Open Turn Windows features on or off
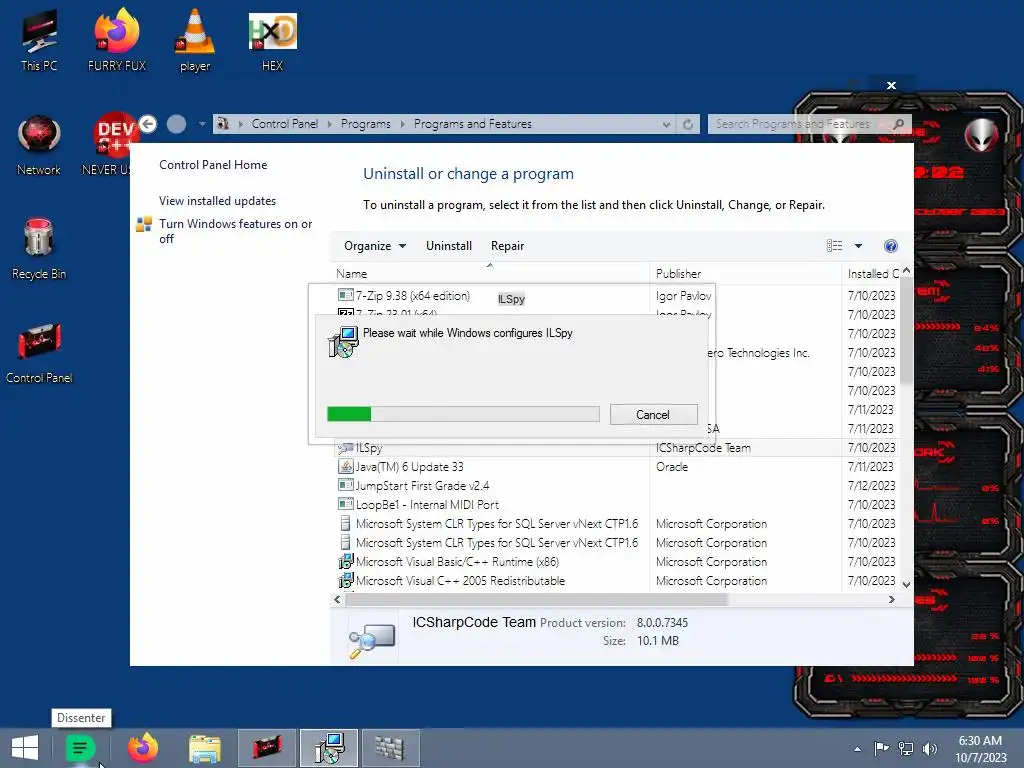This screenshot has height=768, width=1024. point(236,231)
